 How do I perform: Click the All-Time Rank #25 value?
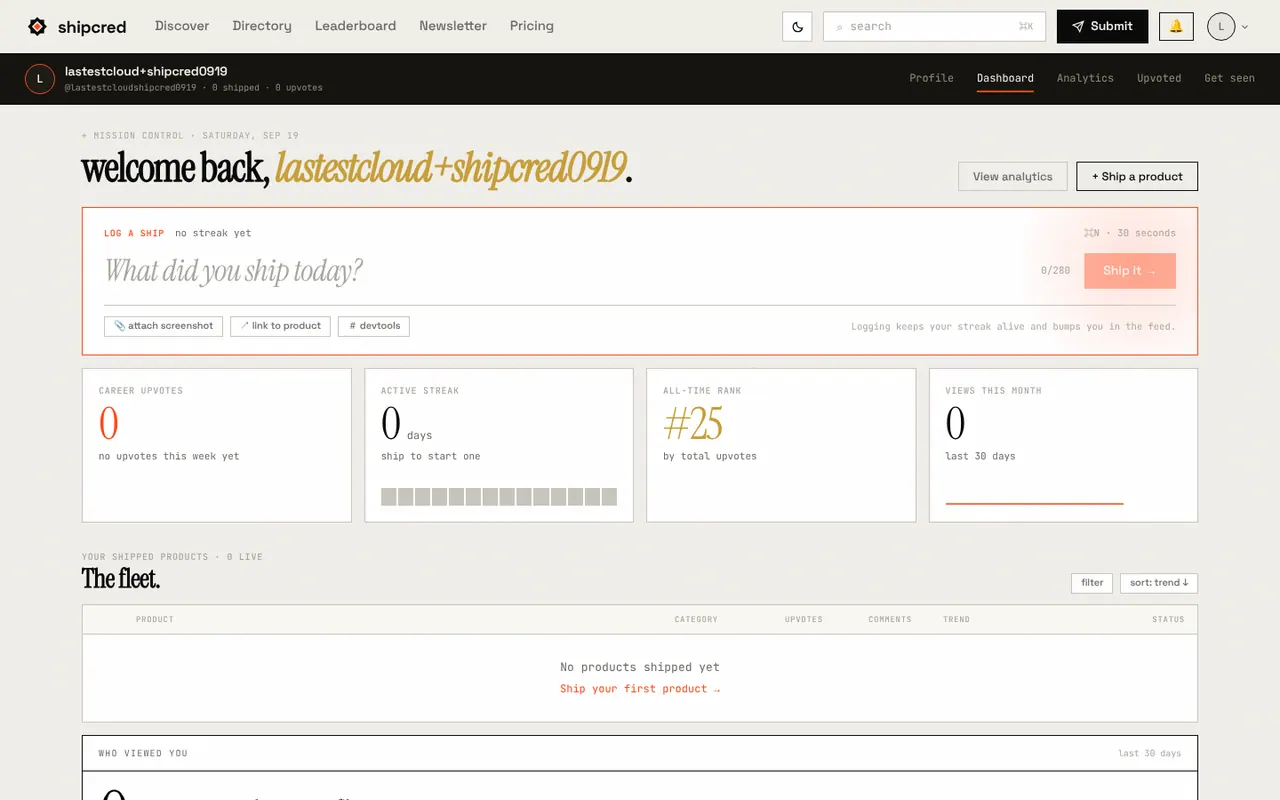pyautogui.click(x=693, y=425)
